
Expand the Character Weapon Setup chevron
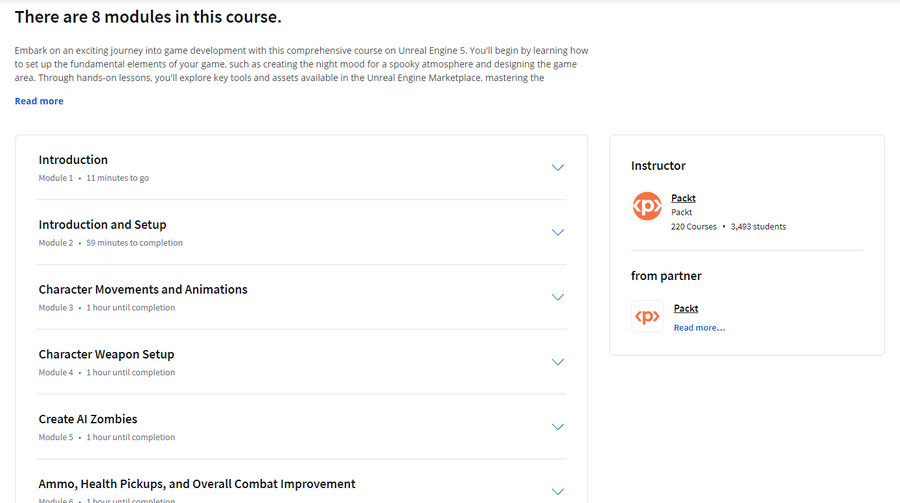coord(557,362)
